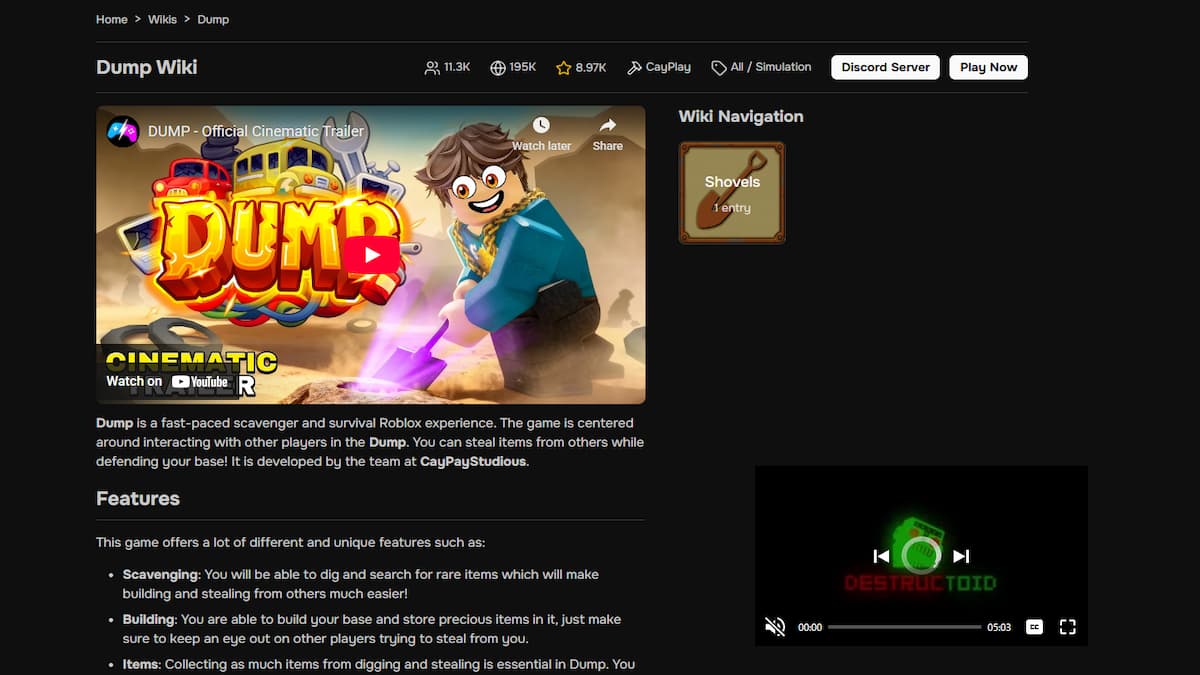1200x675 pixels.
Task: Click the CayPlay developer tools icon
Action: click(x=634, y=68)
